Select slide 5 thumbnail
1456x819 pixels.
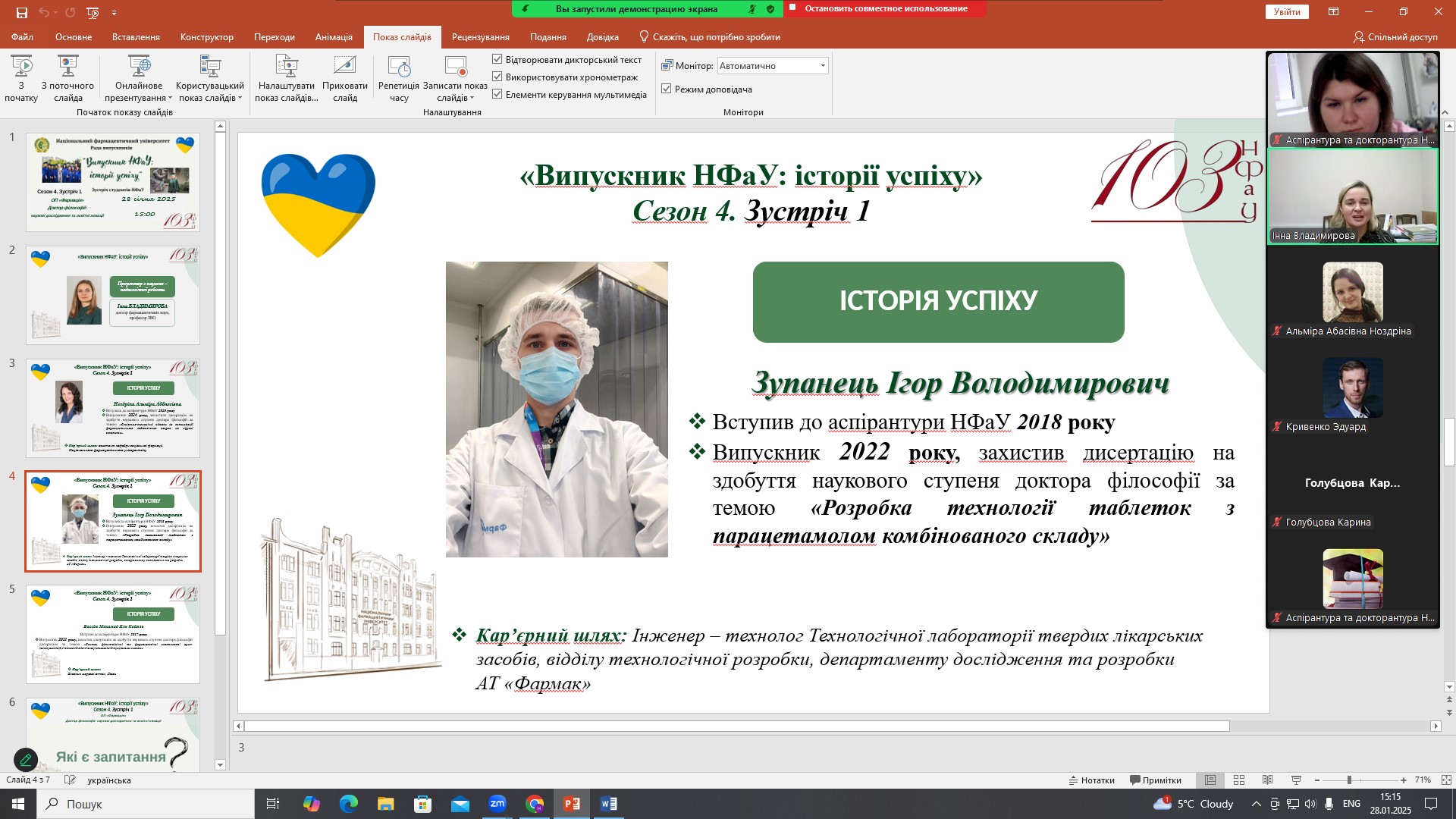[113, 634]
